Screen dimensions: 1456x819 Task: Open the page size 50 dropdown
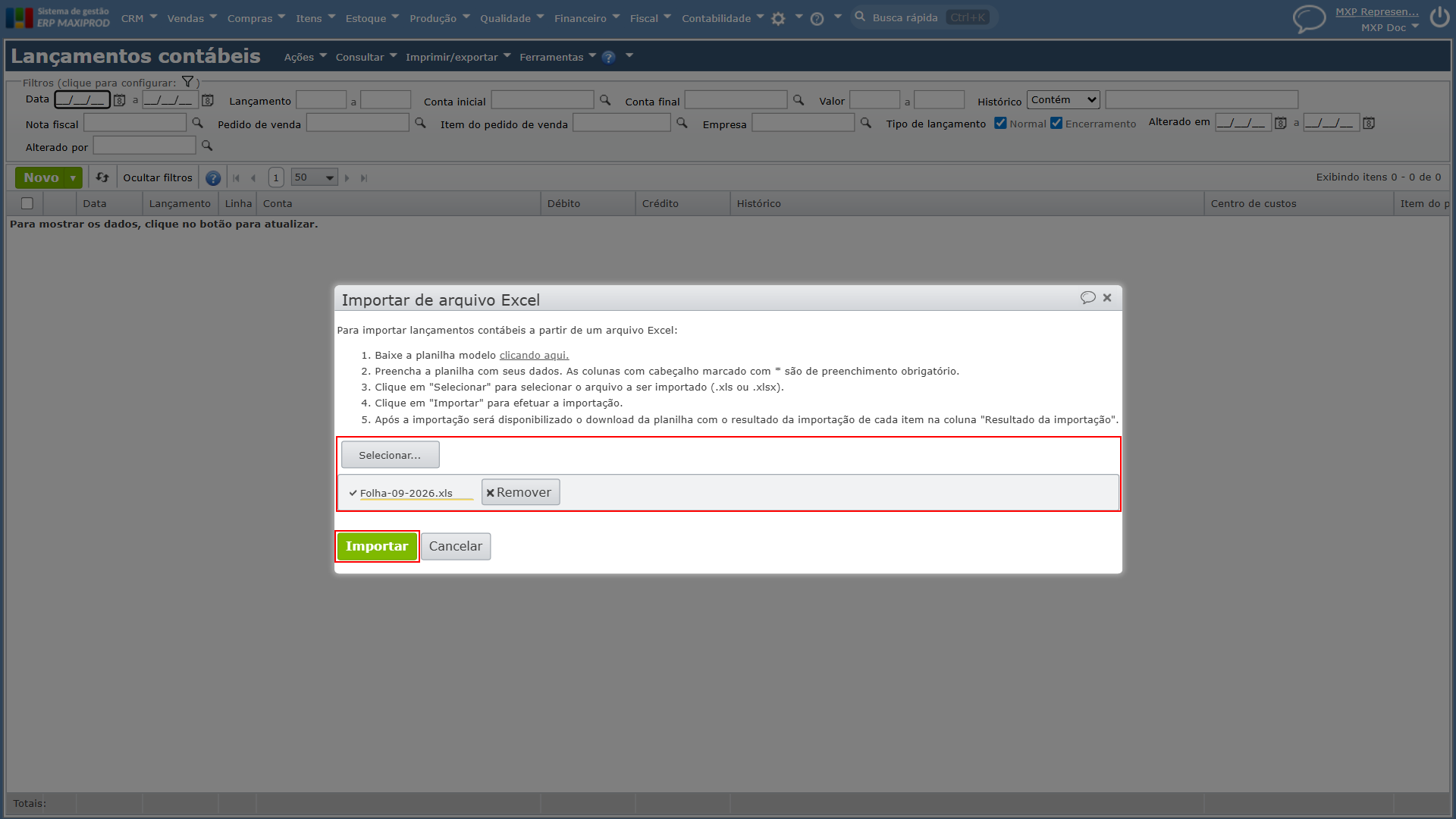(x=315, y=177)
